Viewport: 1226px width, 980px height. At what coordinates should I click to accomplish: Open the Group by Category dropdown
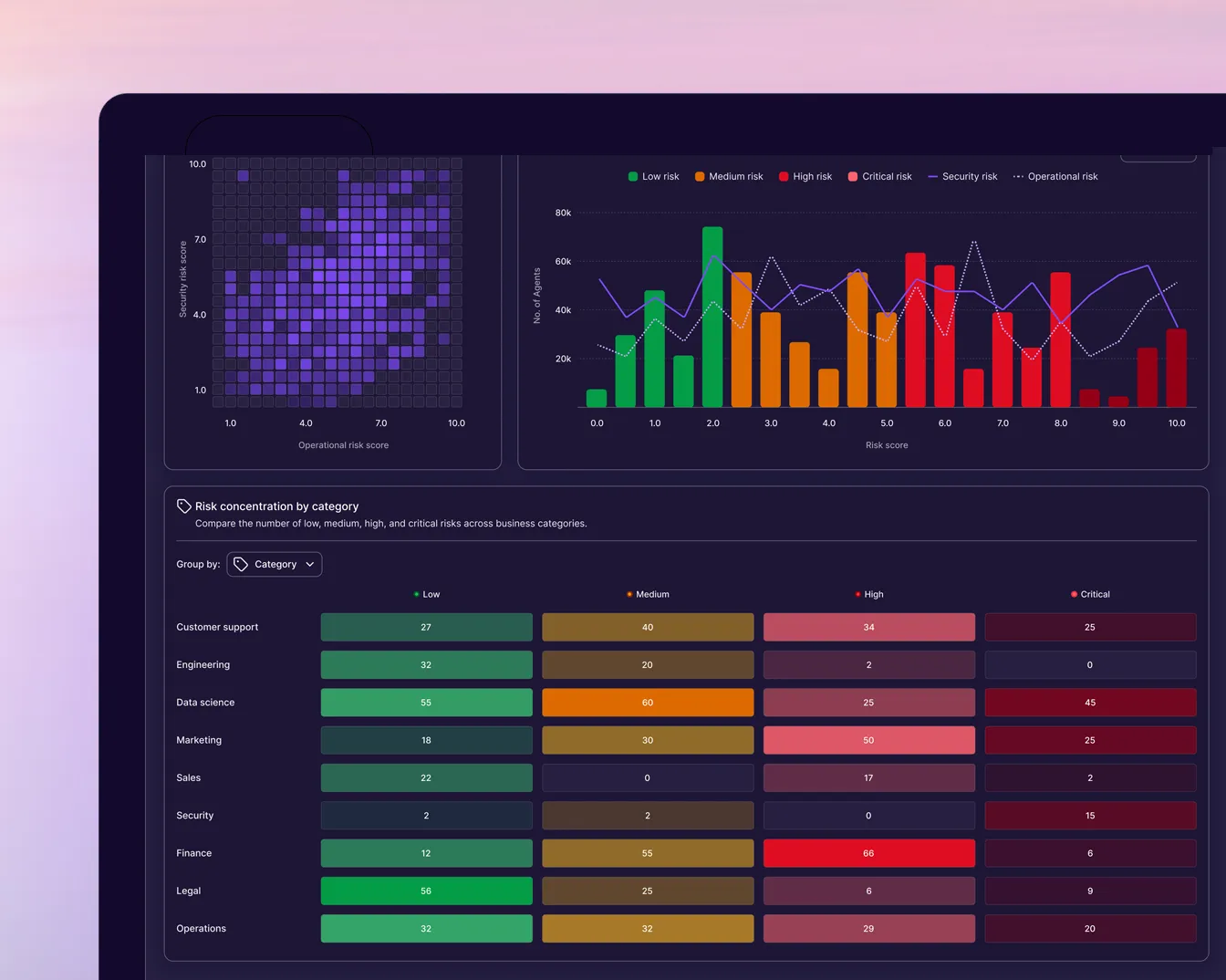(x=274, y=564)
